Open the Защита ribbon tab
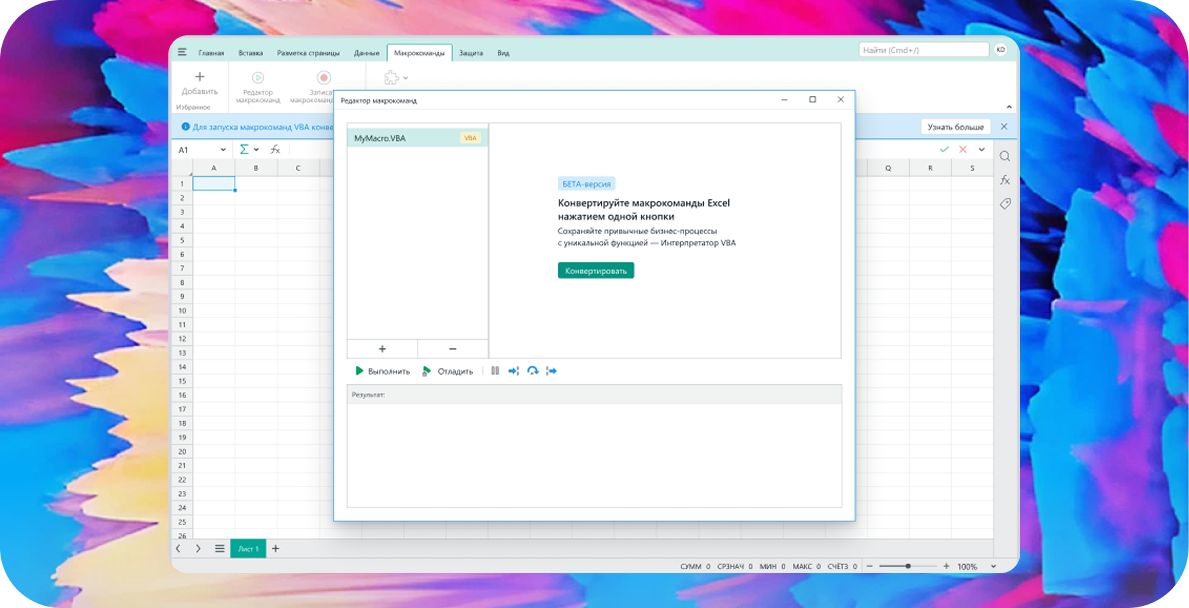Screen dimensions: 1189x608 click(471, 53)
